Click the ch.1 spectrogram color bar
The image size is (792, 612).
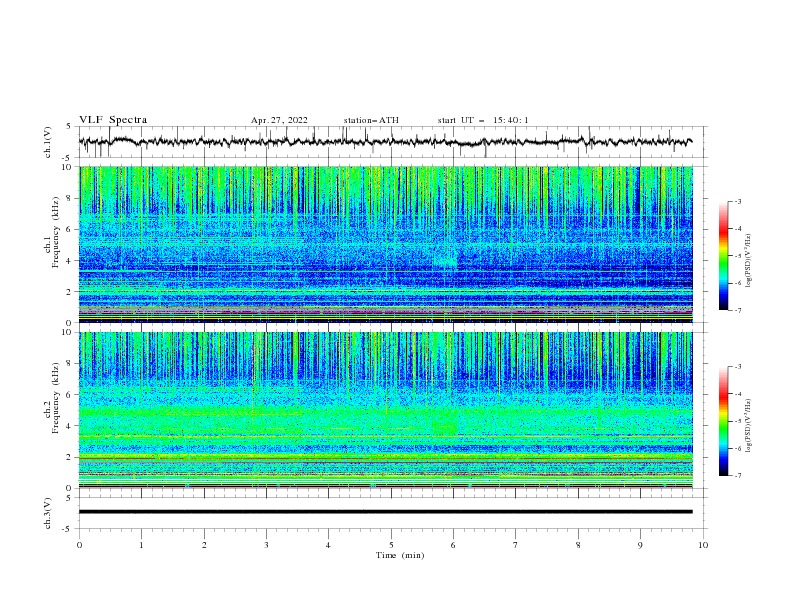[723, 256]
